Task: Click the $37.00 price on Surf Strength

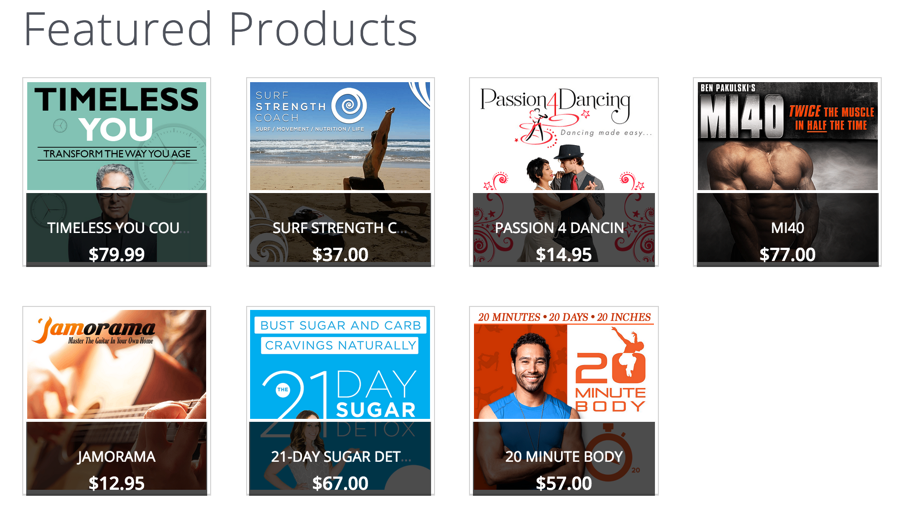Action: pos(340,255)
